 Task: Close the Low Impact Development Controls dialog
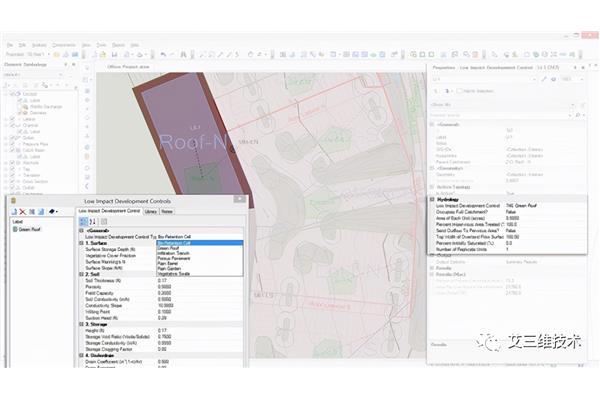point(240,199)
